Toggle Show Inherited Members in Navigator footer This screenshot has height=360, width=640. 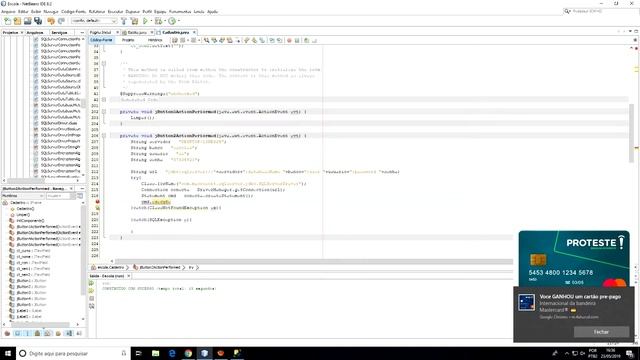tap(7, 333)
